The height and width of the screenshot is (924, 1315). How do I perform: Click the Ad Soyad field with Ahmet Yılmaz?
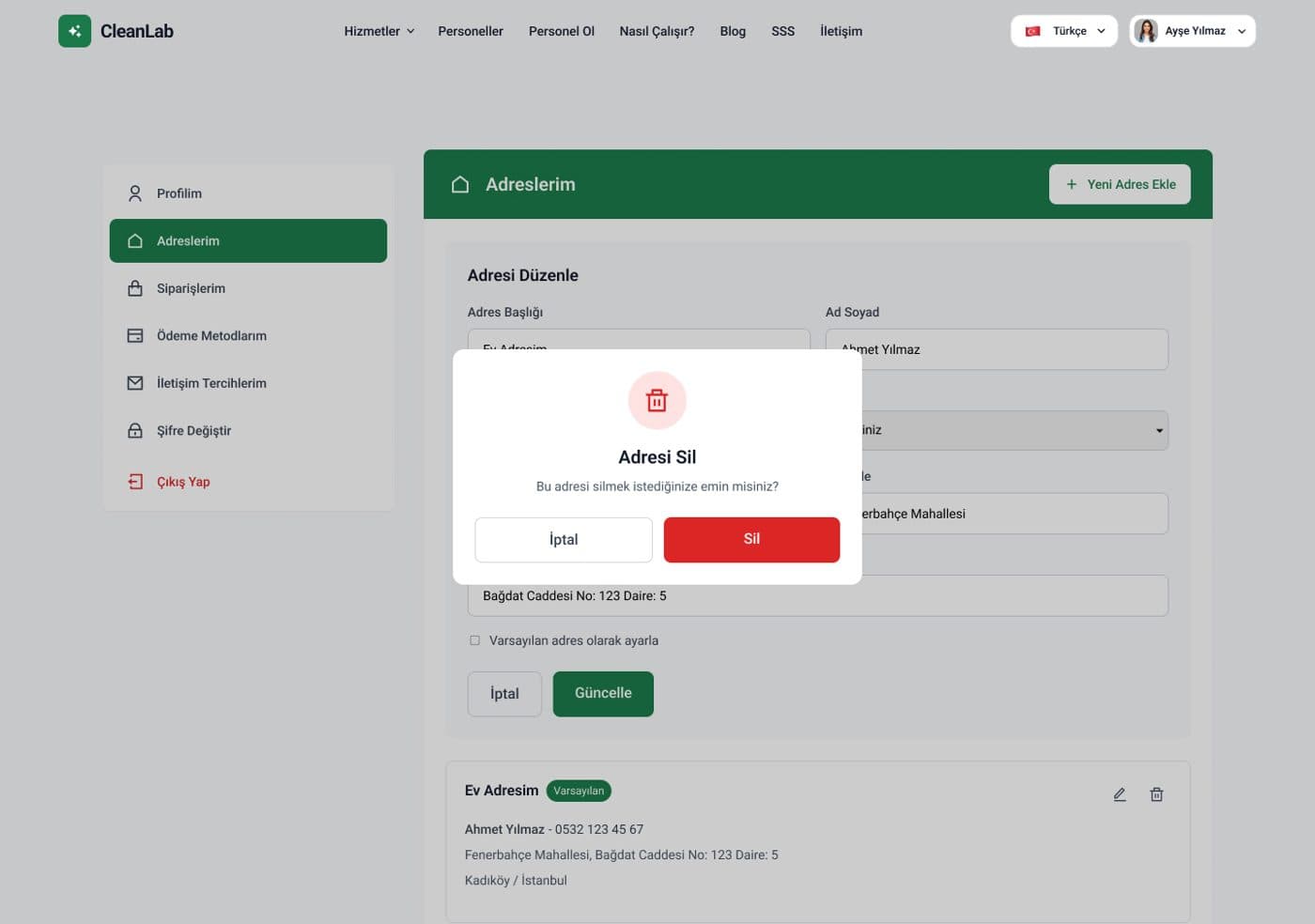click(997, 349)
